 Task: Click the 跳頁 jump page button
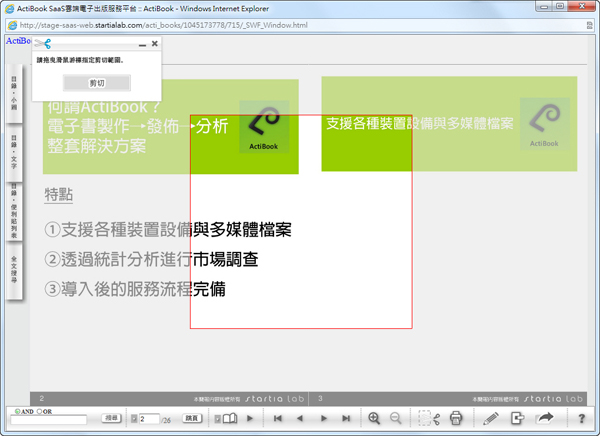click(x=192, y=418)
